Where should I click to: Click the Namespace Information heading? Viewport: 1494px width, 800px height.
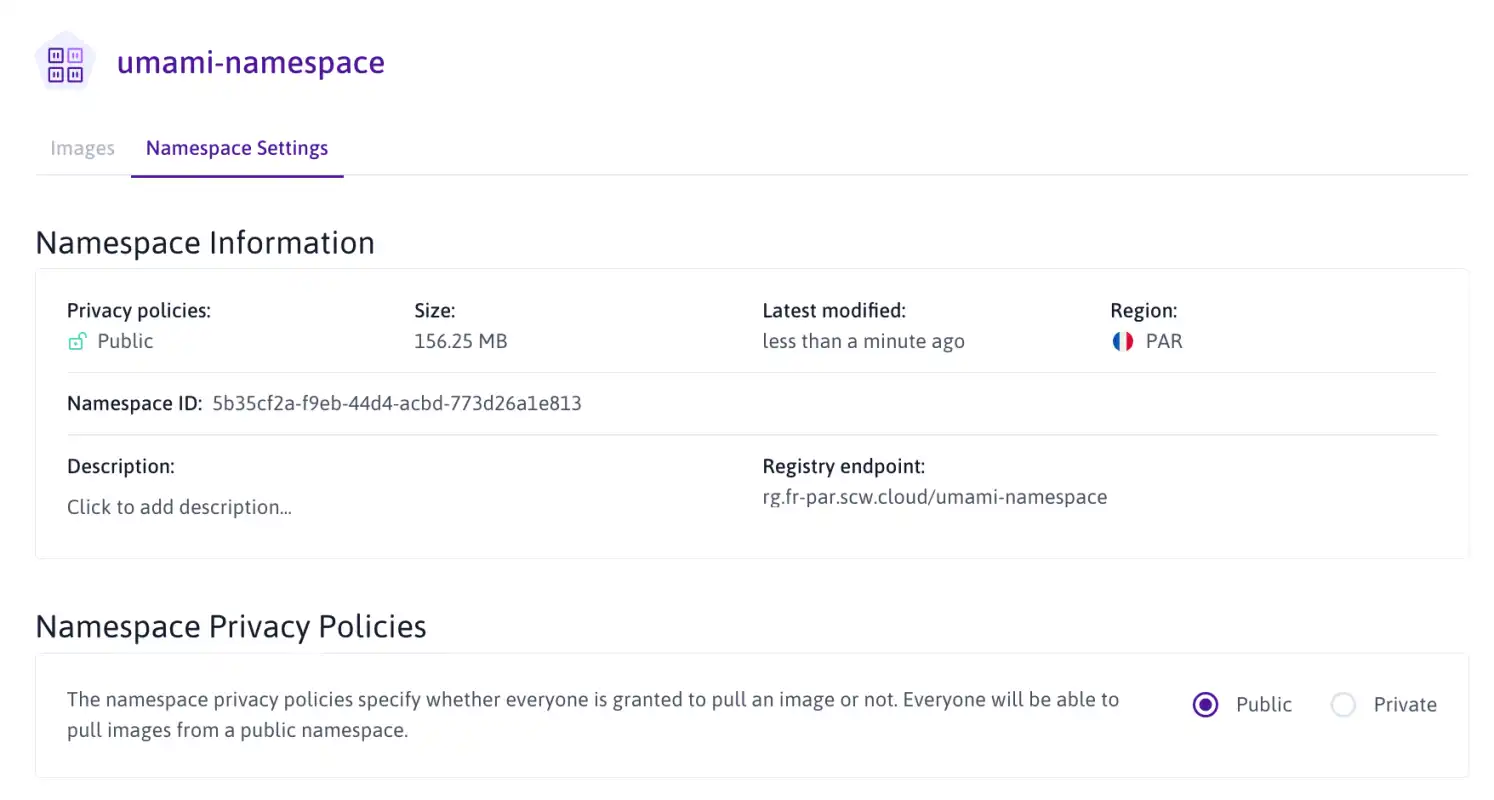click(x=205, y=242)
